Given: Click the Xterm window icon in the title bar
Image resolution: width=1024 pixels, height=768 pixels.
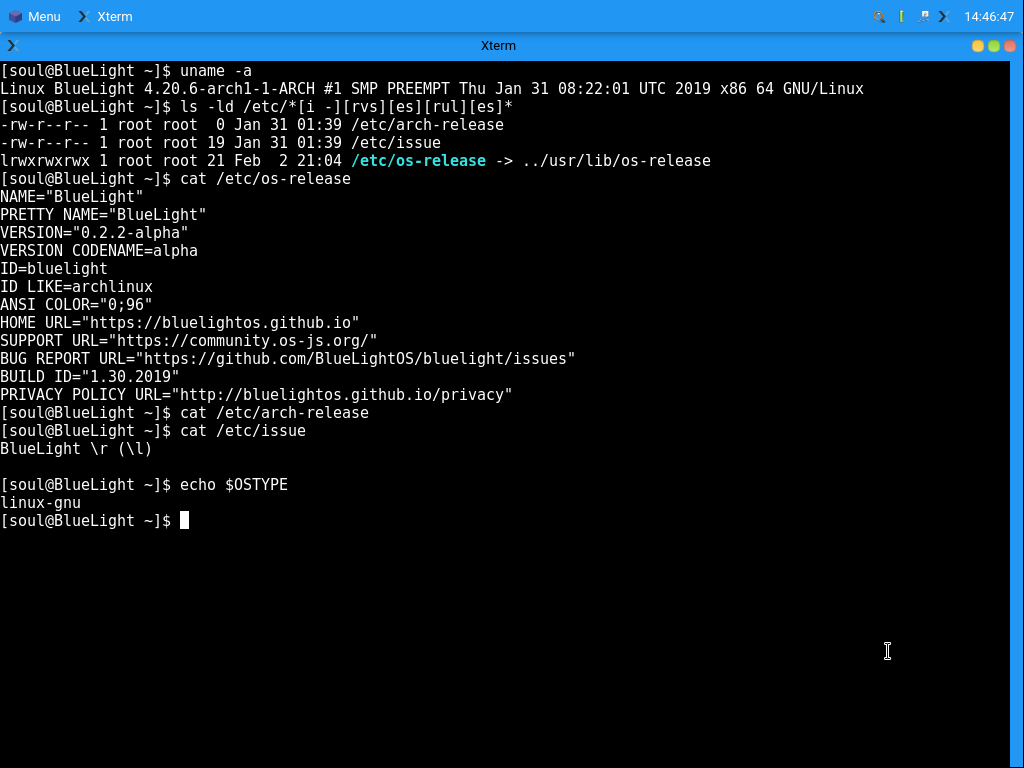Looking at the screenshot, I should [13, 45].
